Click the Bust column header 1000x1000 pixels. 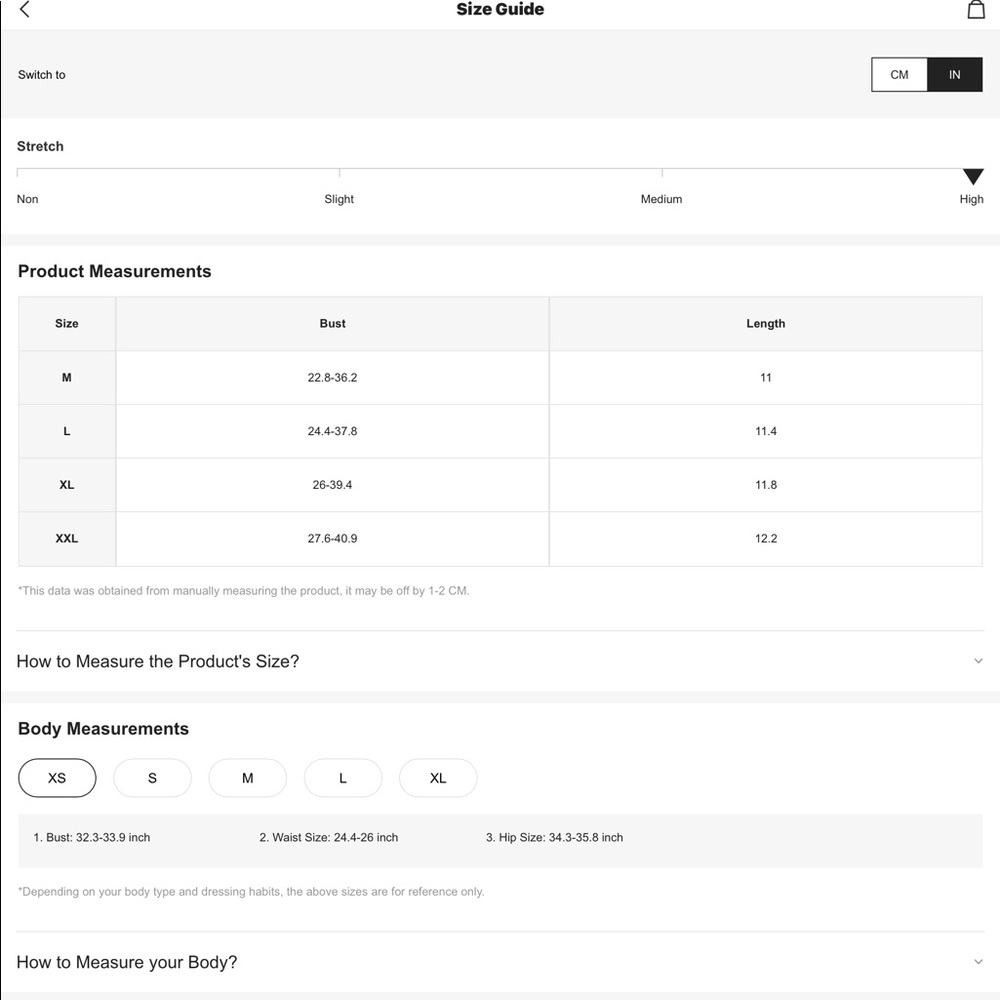(332, 324)
